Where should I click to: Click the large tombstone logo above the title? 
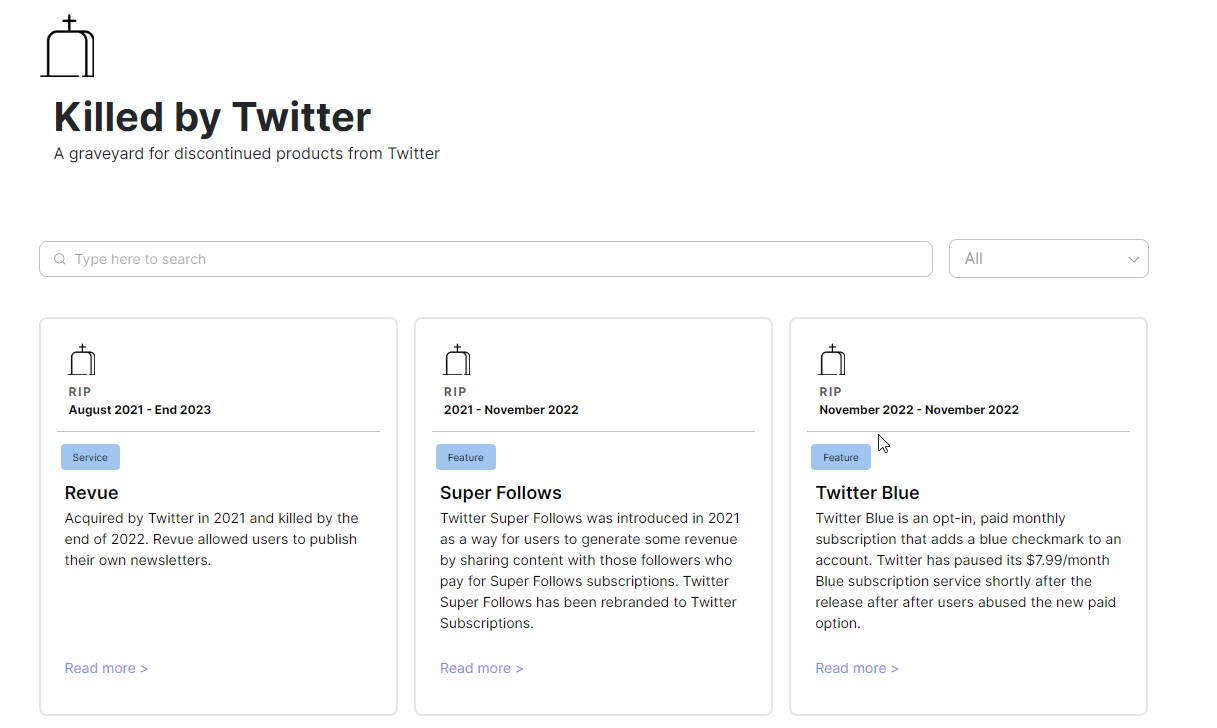coord(68,46)
